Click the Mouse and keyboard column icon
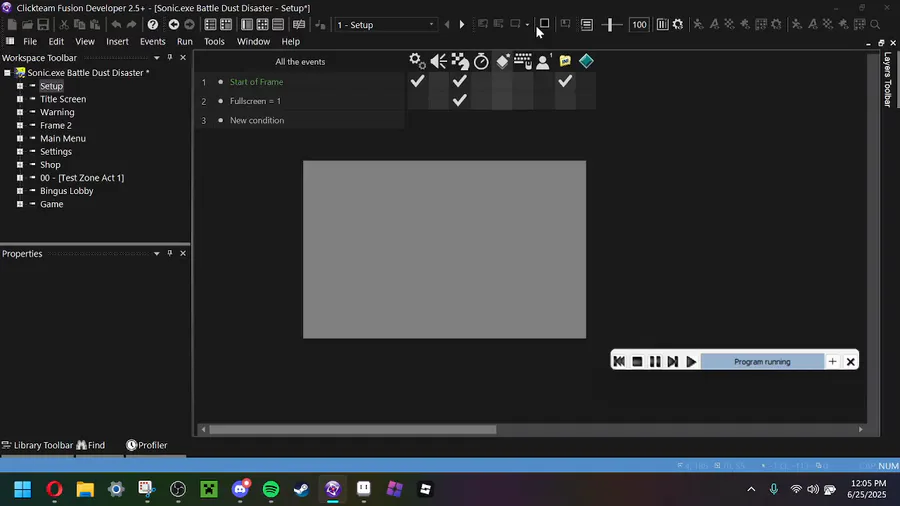 pyautogui.click(x=523, y=61)
